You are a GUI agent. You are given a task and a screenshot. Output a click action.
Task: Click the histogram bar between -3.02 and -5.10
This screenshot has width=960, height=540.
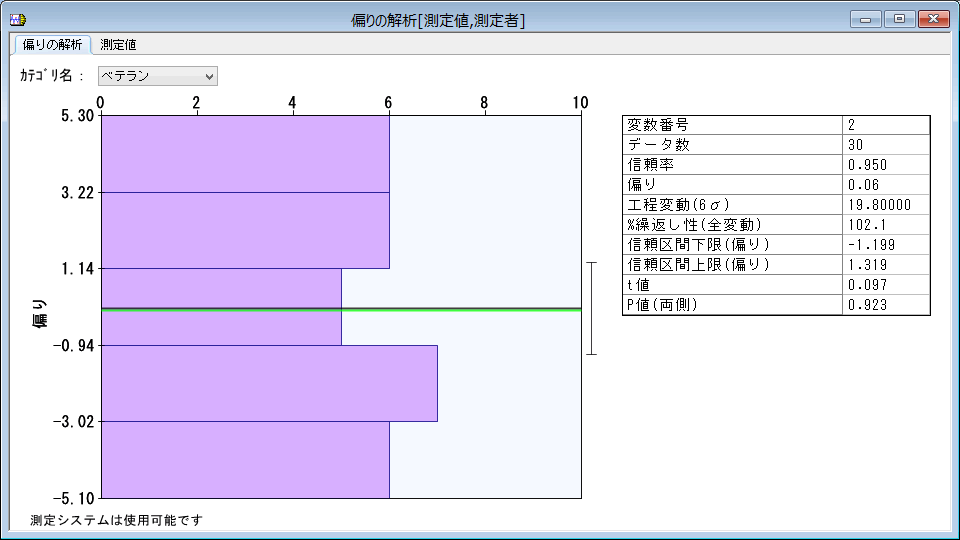(245, 460)
